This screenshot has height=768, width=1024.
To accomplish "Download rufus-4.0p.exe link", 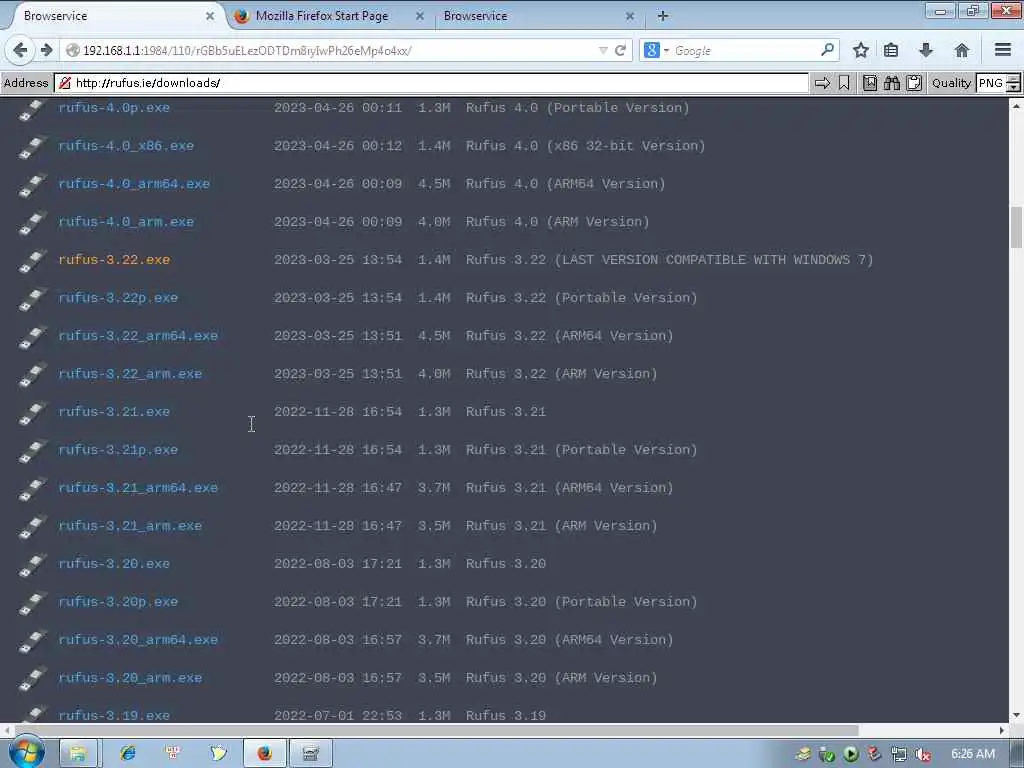I will click(x=114, y=108).
